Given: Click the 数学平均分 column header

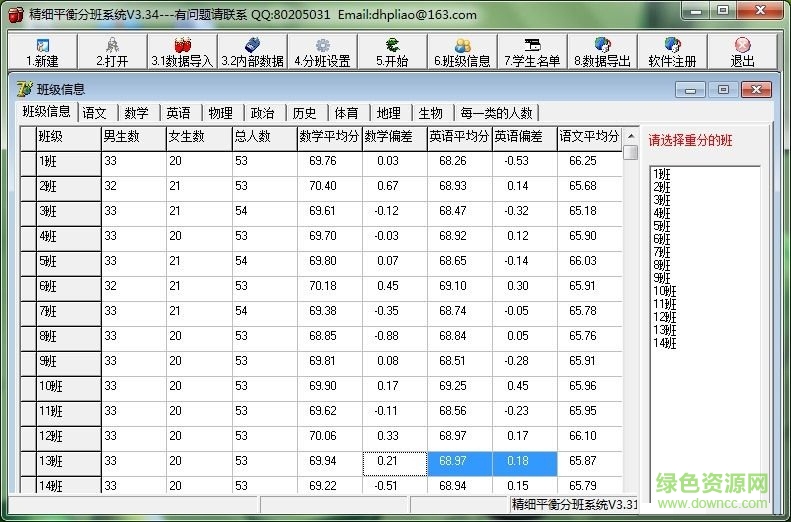Looking at the screenshot, I should (x=329, y=137).
